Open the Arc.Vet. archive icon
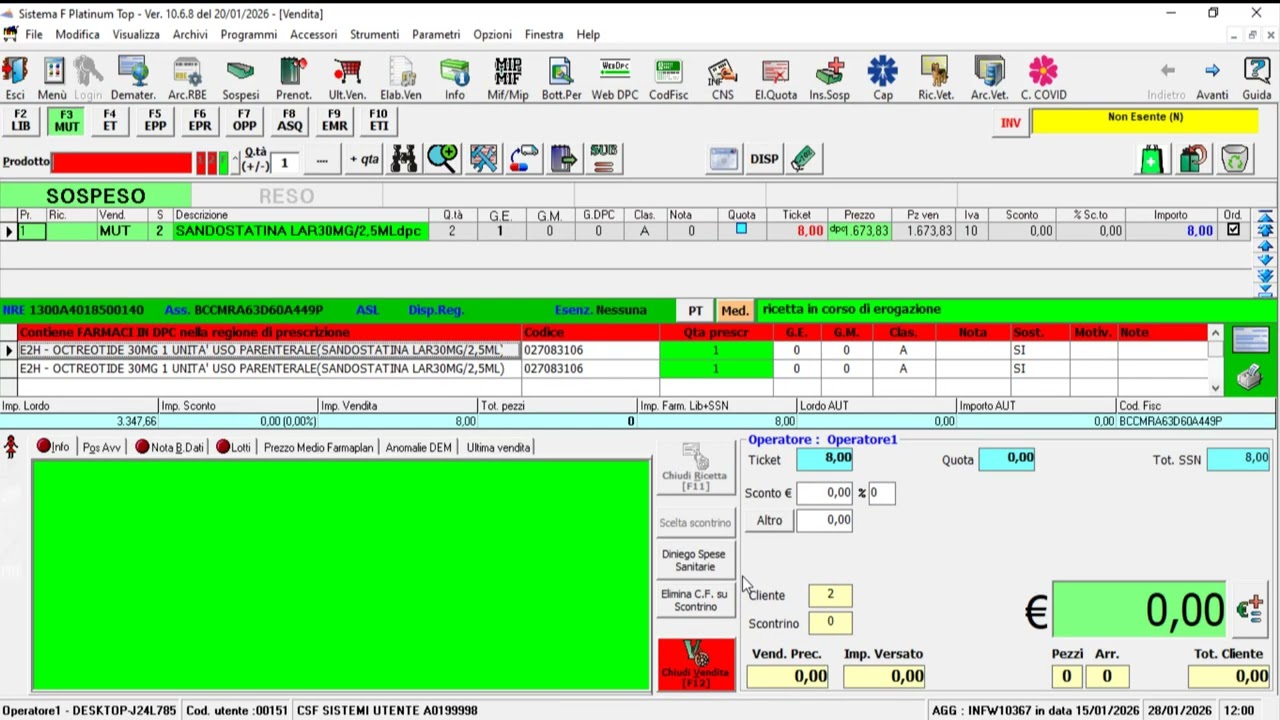1280x720 pixels. pyautogui.click(x=990, y=79)
